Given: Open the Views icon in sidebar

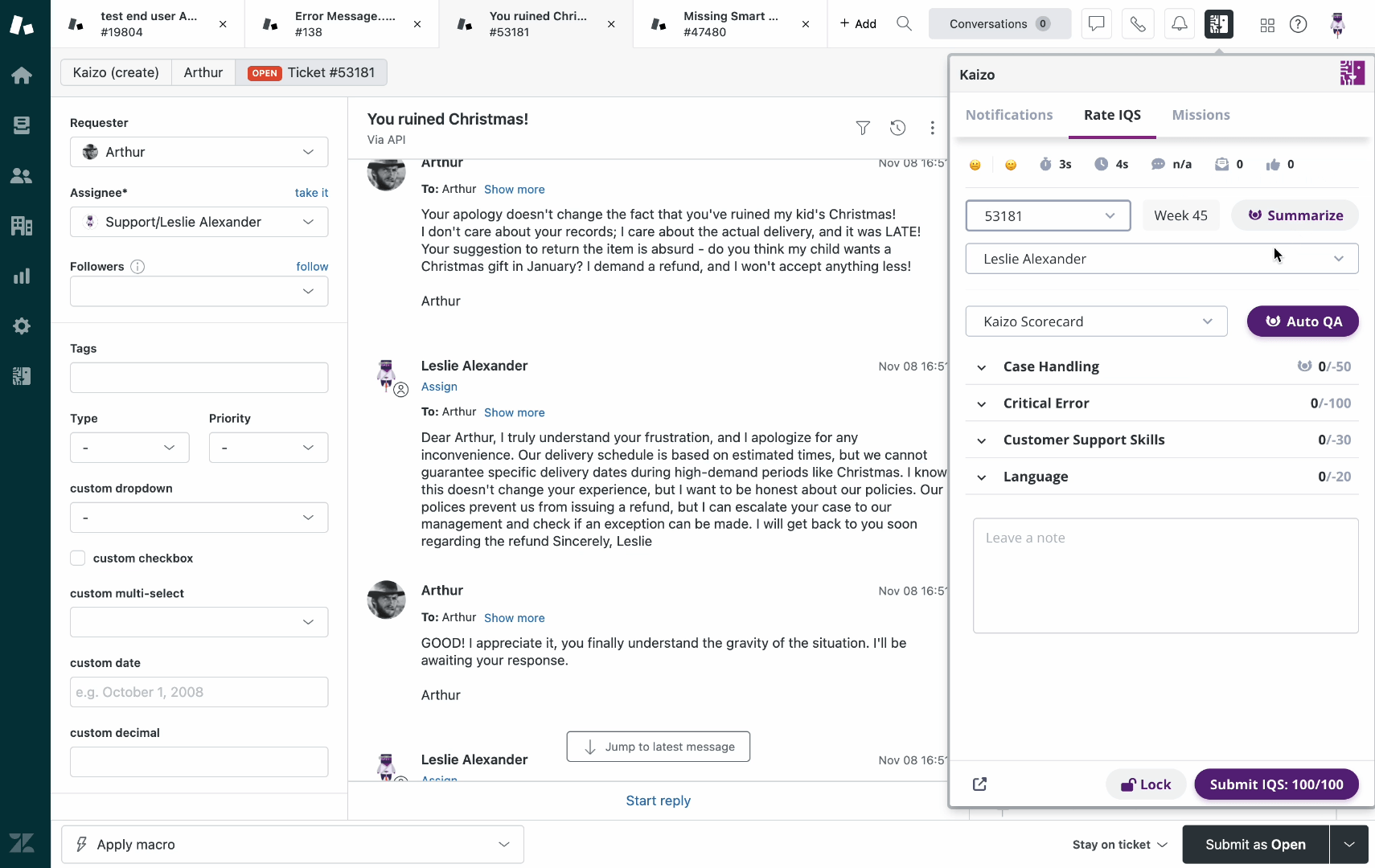Looking at the screenshot, I should point(22,125).
